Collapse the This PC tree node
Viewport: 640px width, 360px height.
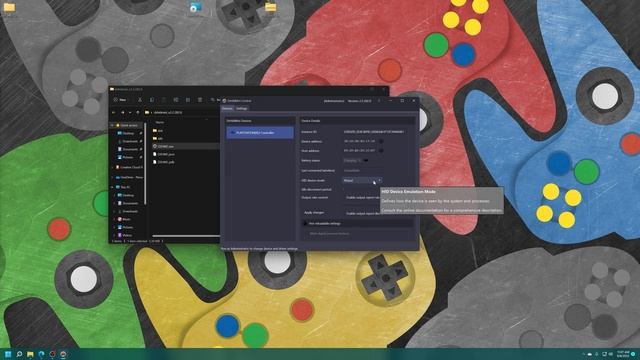(x=113, y=187)
